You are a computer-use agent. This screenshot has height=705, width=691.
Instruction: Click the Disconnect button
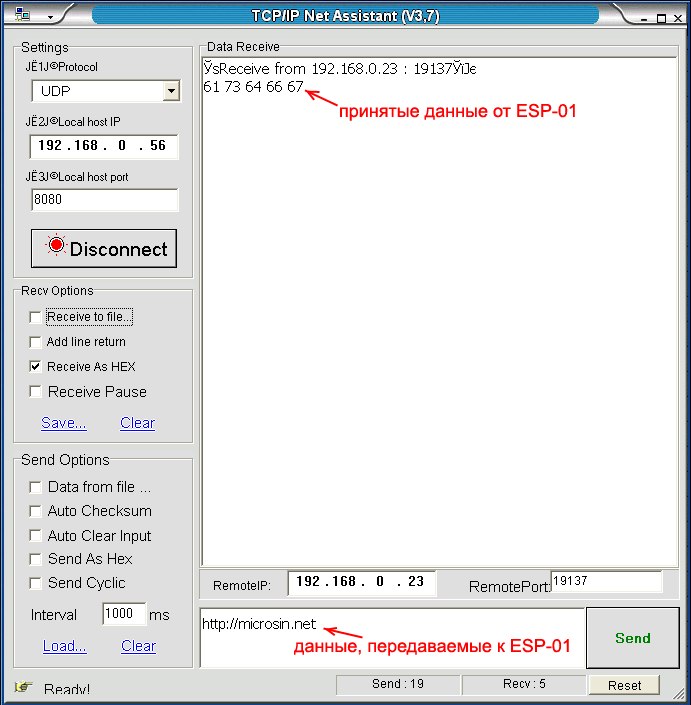[104, 249]
